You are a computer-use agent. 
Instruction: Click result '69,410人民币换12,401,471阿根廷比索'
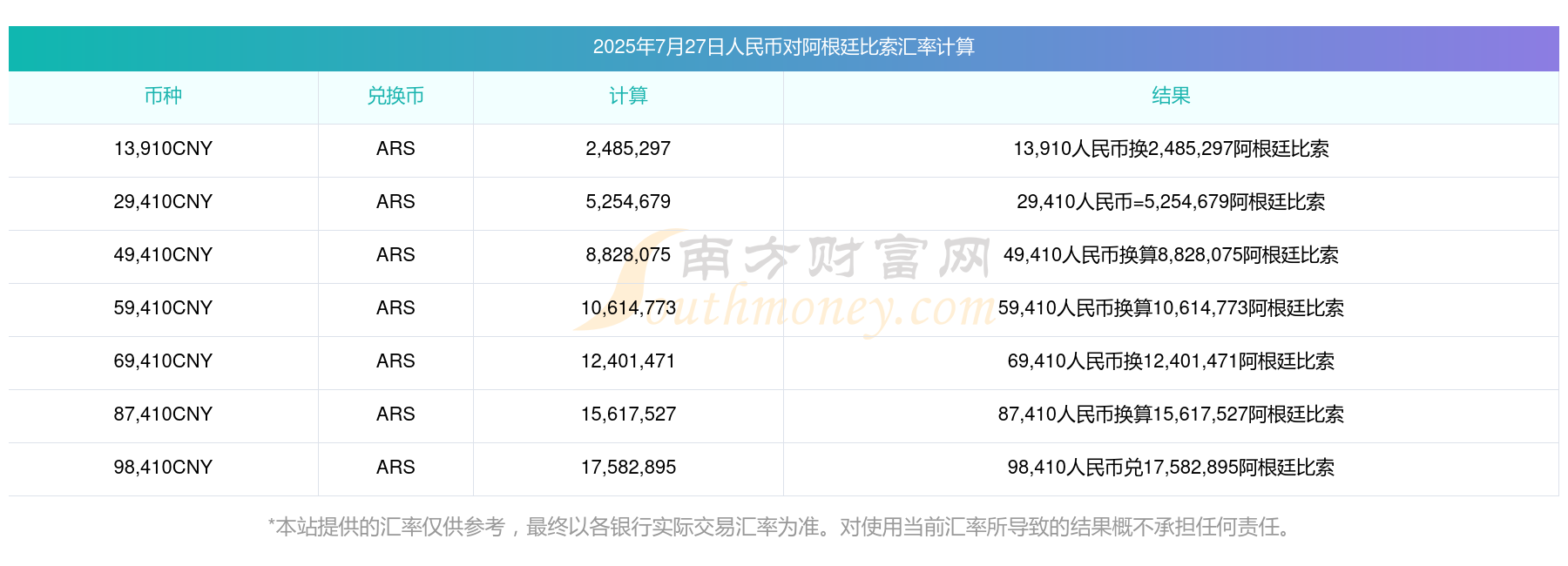point(1171,361)
